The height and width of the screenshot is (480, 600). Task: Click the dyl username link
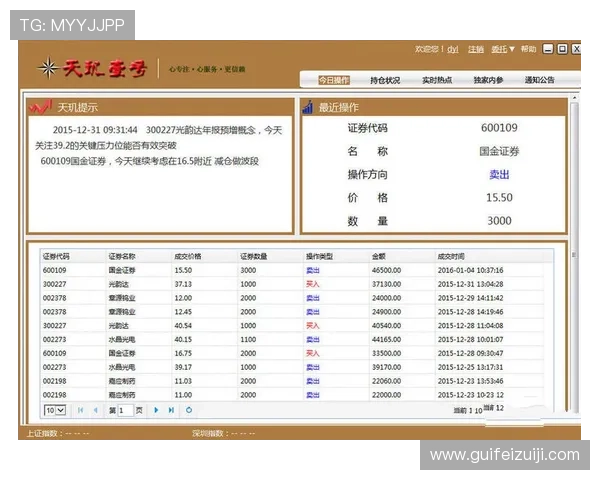click(x=453, y=49)
